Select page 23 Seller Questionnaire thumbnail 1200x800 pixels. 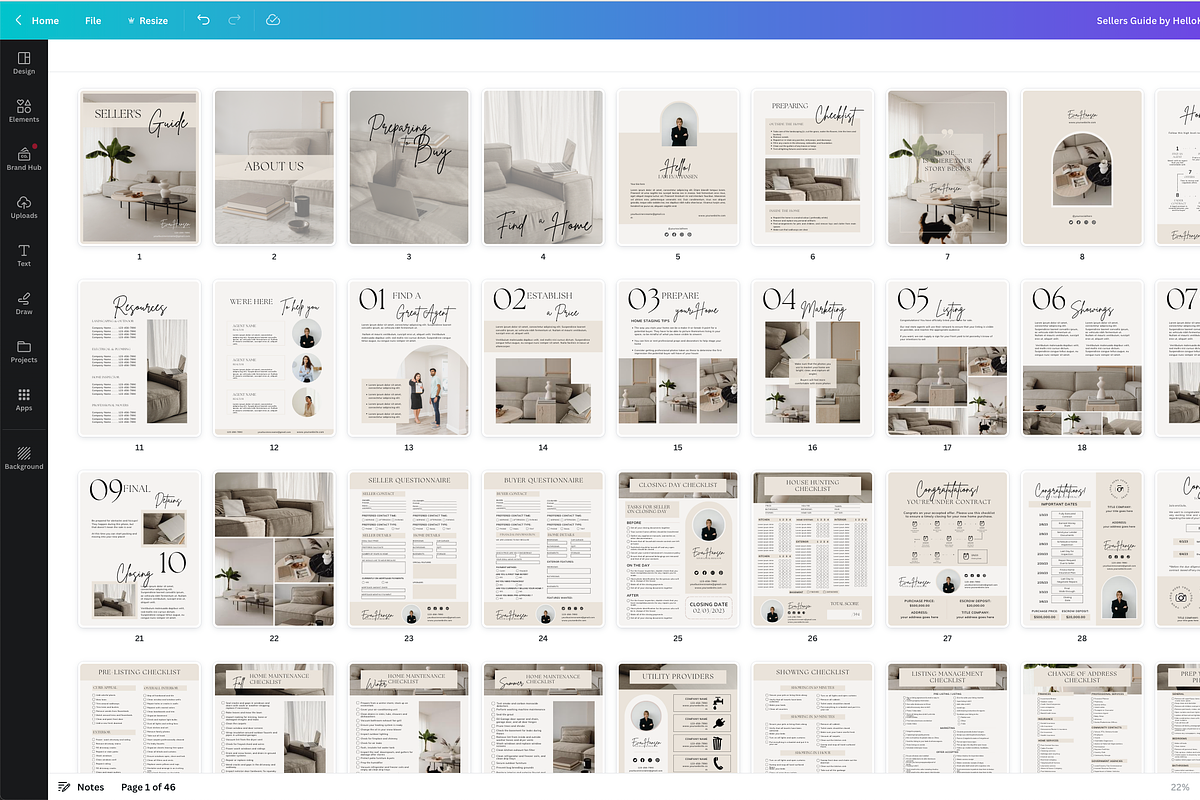tap(408, 549)
